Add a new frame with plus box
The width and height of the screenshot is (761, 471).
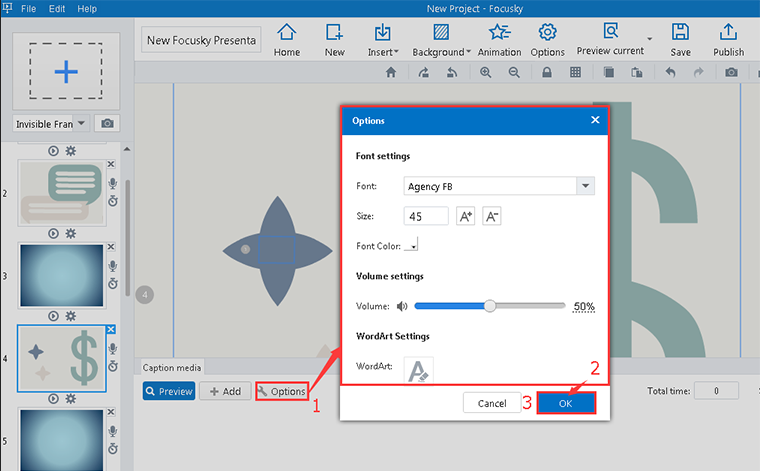(66, 71)
